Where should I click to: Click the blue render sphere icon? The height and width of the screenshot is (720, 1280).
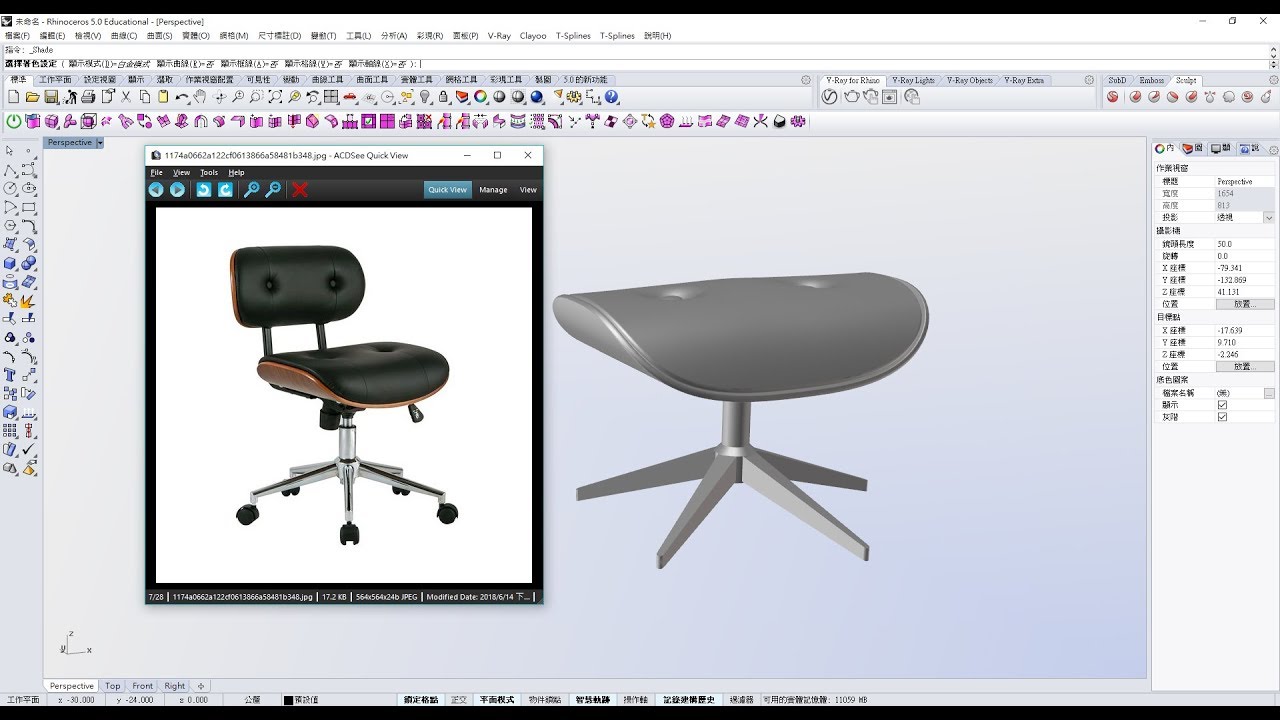537,97
